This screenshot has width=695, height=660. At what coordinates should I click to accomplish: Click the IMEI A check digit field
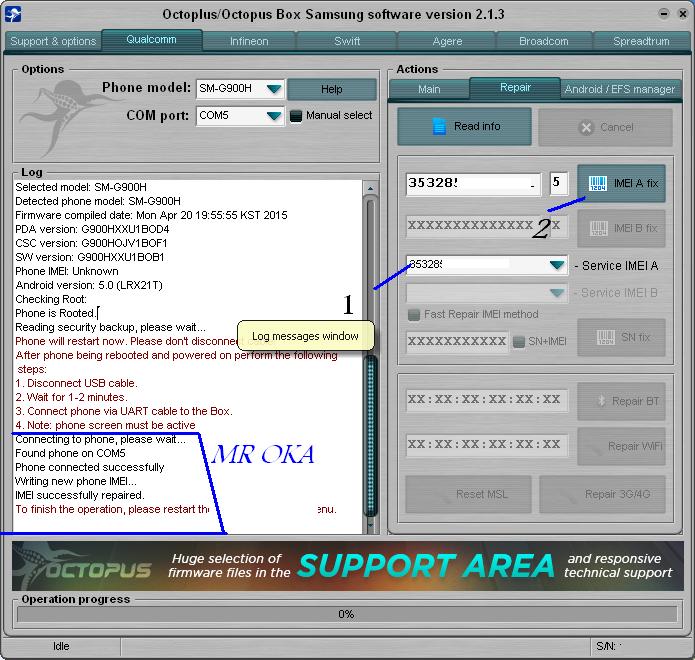pyautogui.click(x=558, y=183)
